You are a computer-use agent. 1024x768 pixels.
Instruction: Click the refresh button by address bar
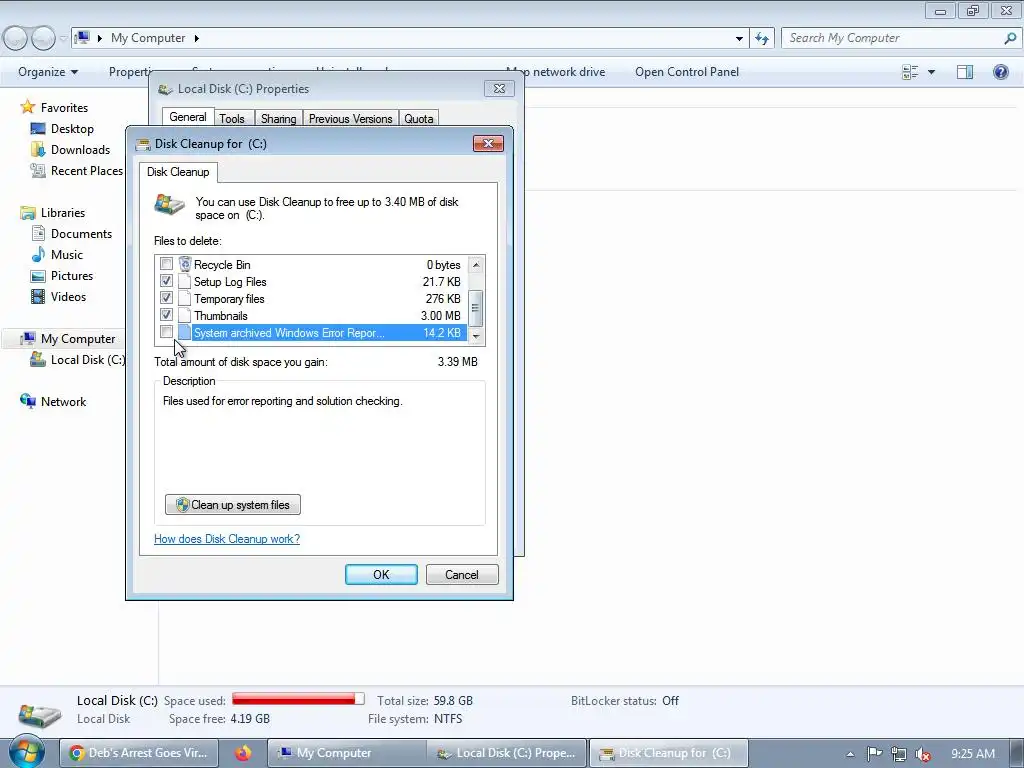(x=762, y=39)
